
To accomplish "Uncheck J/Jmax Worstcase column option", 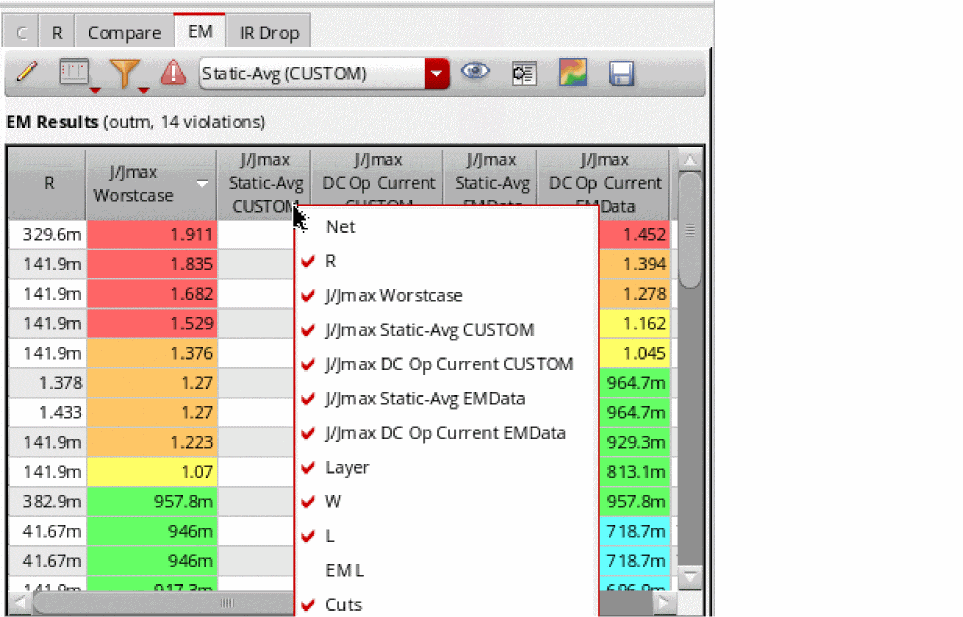I will point(394,296).
